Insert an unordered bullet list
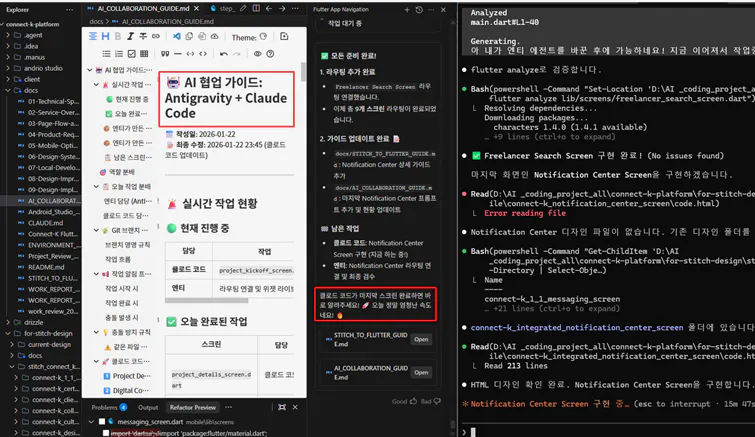The height and width of the screenshot is (437, 755). pos(106,53)
